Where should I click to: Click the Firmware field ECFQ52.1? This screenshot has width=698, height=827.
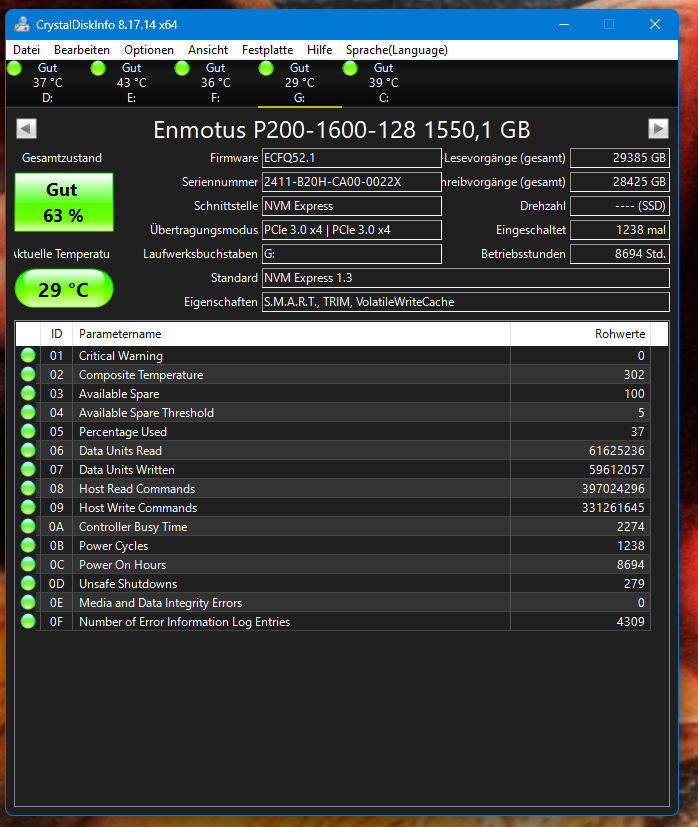click(351, 158)
